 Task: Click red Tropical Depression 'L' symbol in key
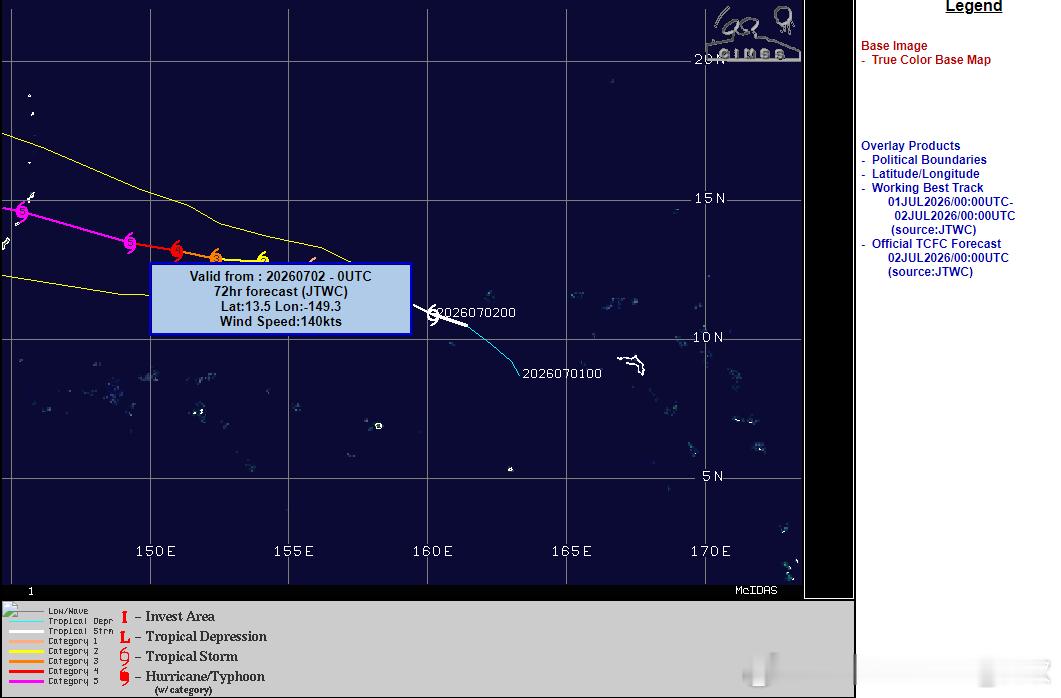125,637
